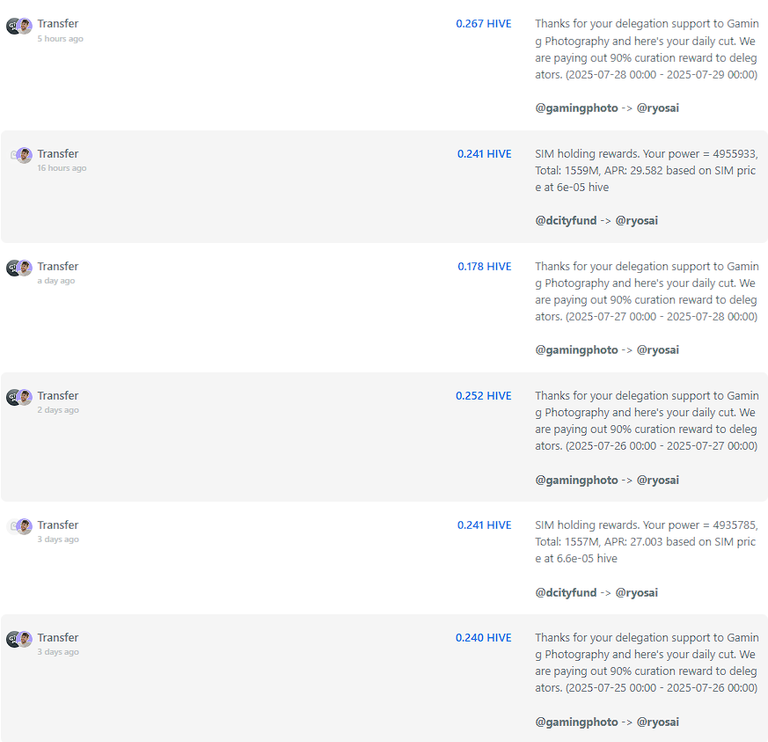The height and width of the screenshot is (742, 768).
Task: Open @dcityfund in the 6.6e-05 hive transfer
Action: coord(566,593)
